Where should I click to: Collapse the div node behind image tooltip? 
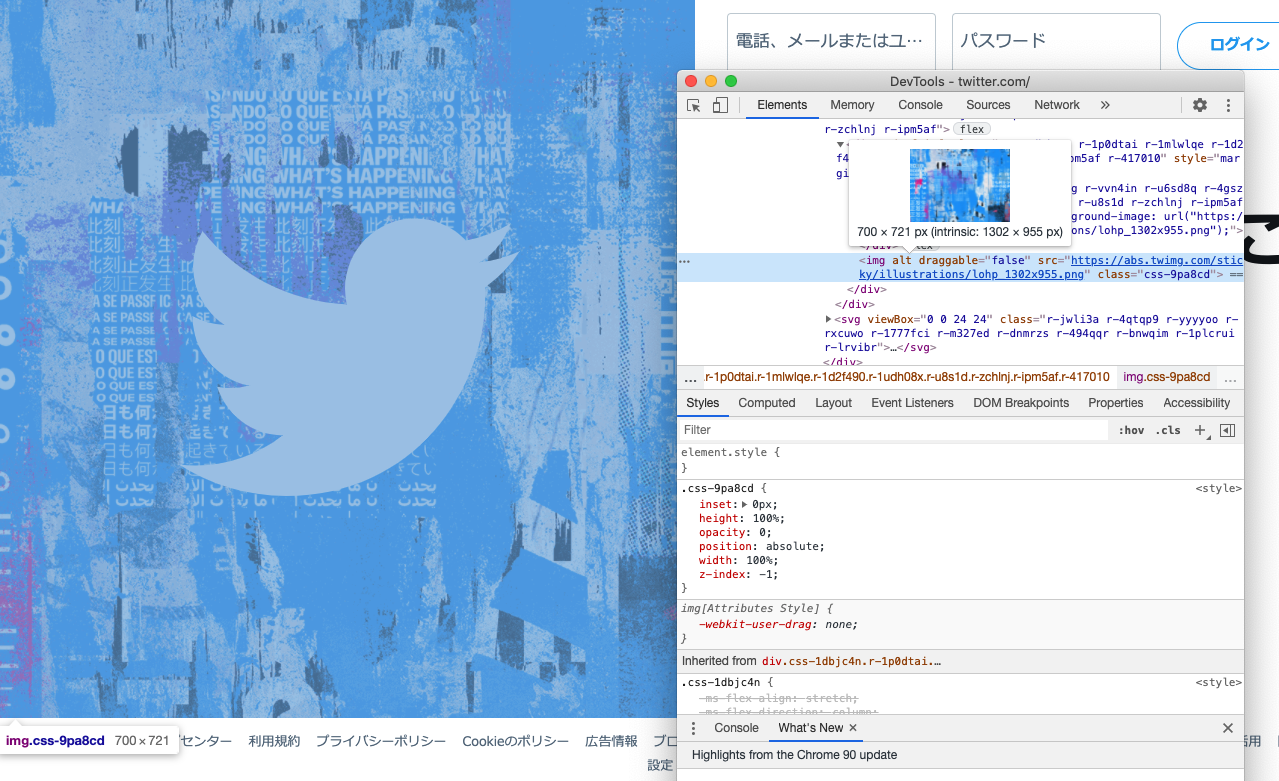coord(841,145)
